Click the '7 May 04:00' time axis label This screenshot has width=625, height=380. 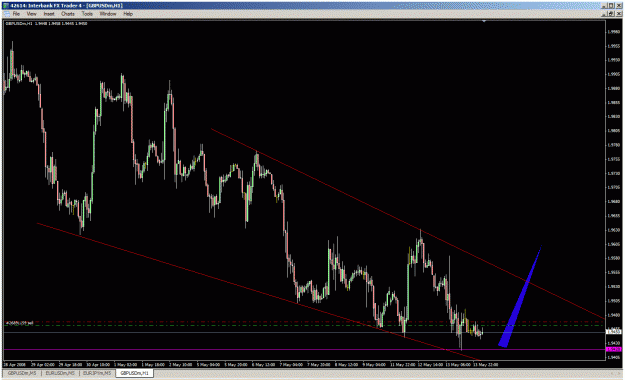coord(291,364)
